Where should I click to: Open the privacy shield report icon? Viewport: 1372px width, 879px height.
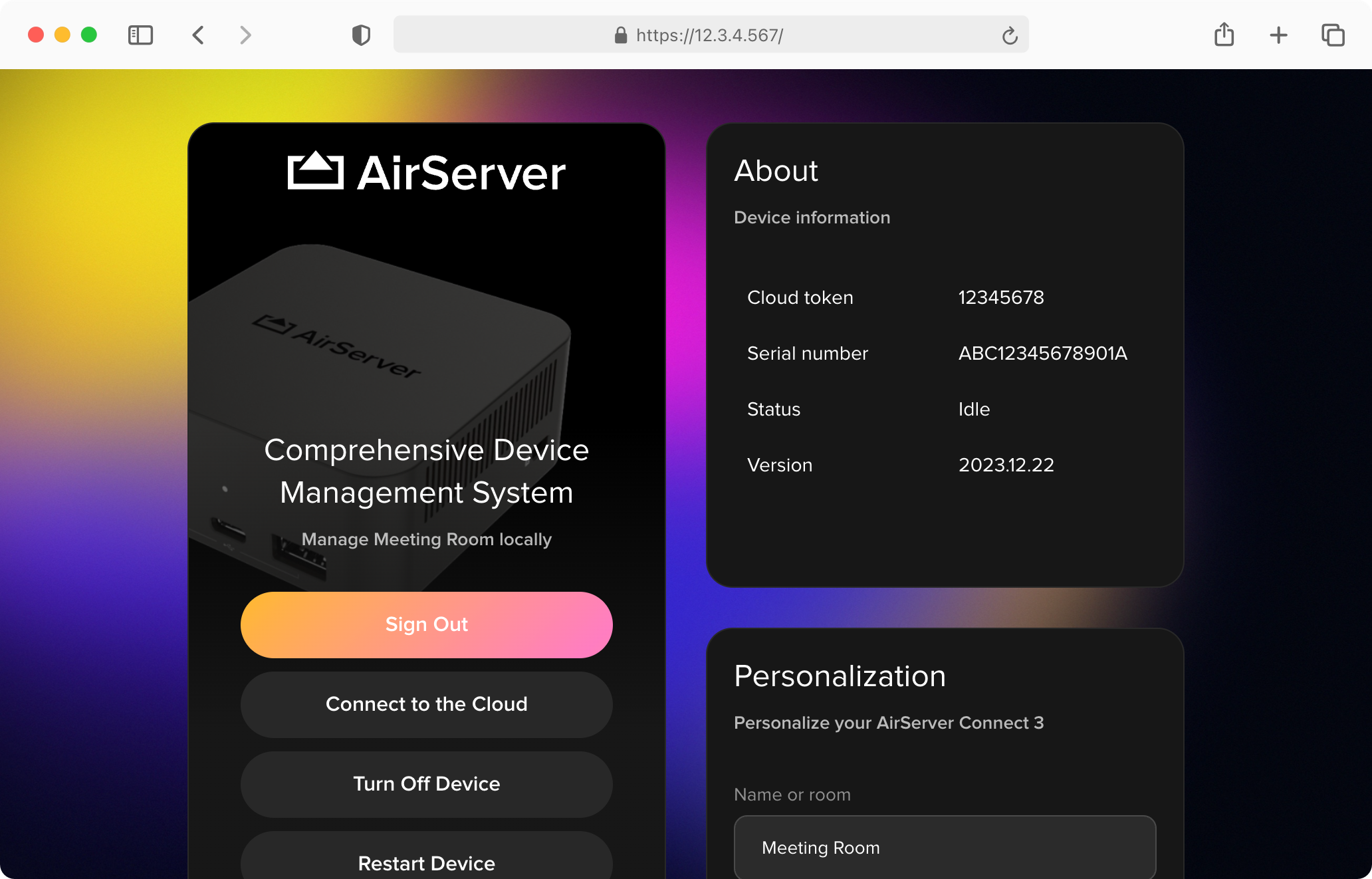(361, 35)
